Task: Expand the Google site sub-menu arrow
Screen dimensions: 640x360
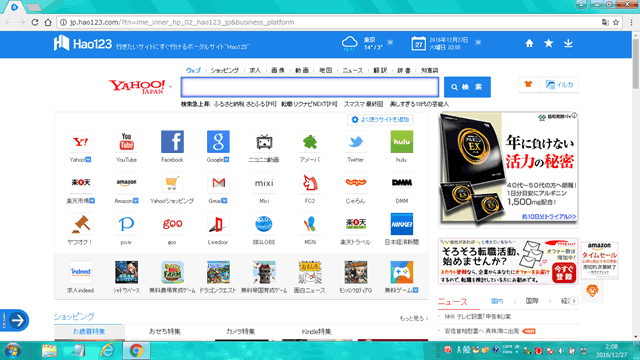Action: (x=227, y=160)
